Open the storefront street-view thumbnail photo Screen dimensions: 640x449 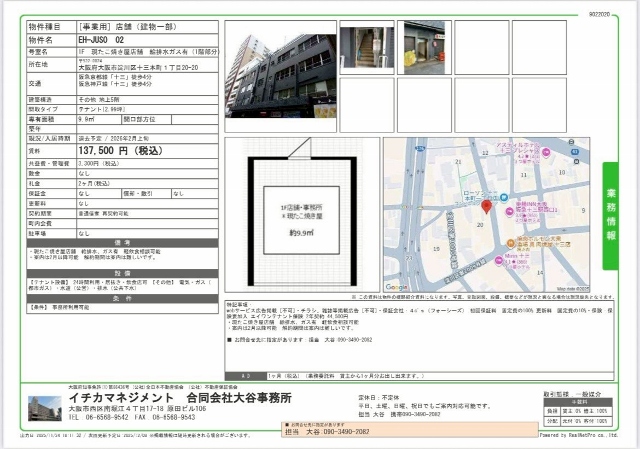pyautogui.click(x=423, y=46)
